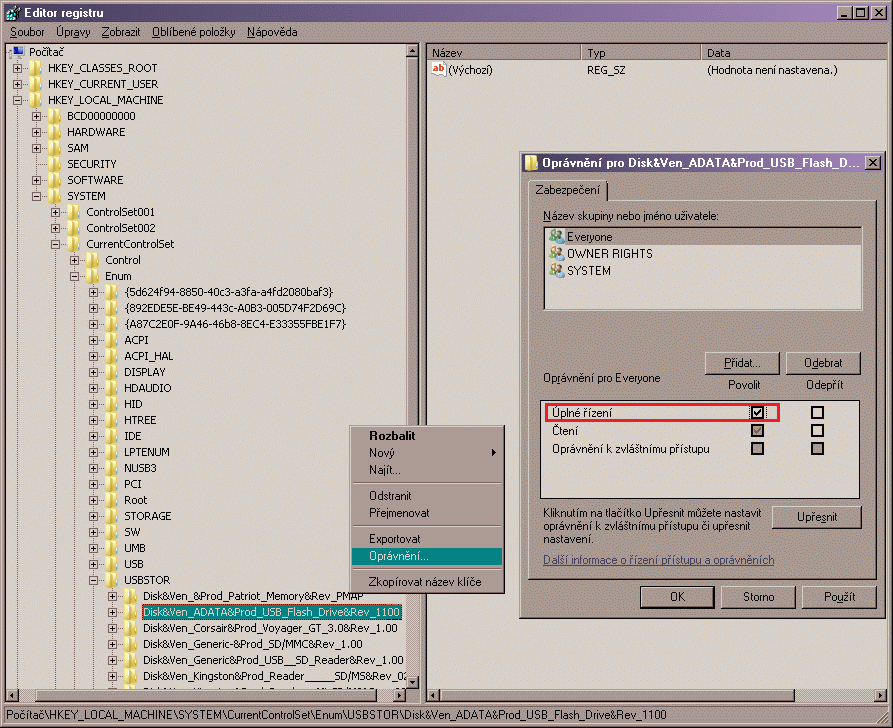Open link Další informace o řízení přístupu

[x=658, y=560]
